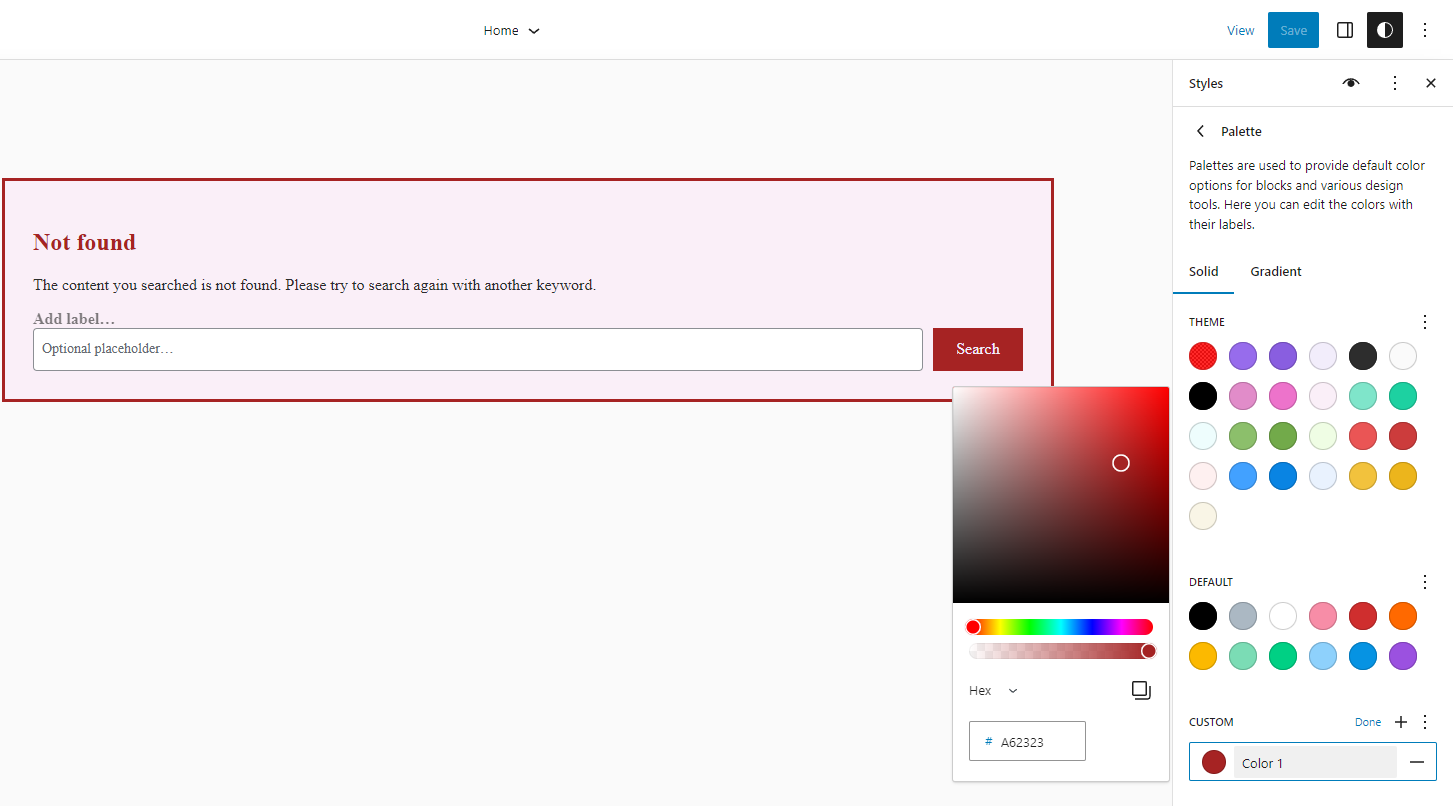Screen dimensions: 1453x806
Task: Open the editor options kebab menu
Action: pyautogui.click(x=1426, y=30)
